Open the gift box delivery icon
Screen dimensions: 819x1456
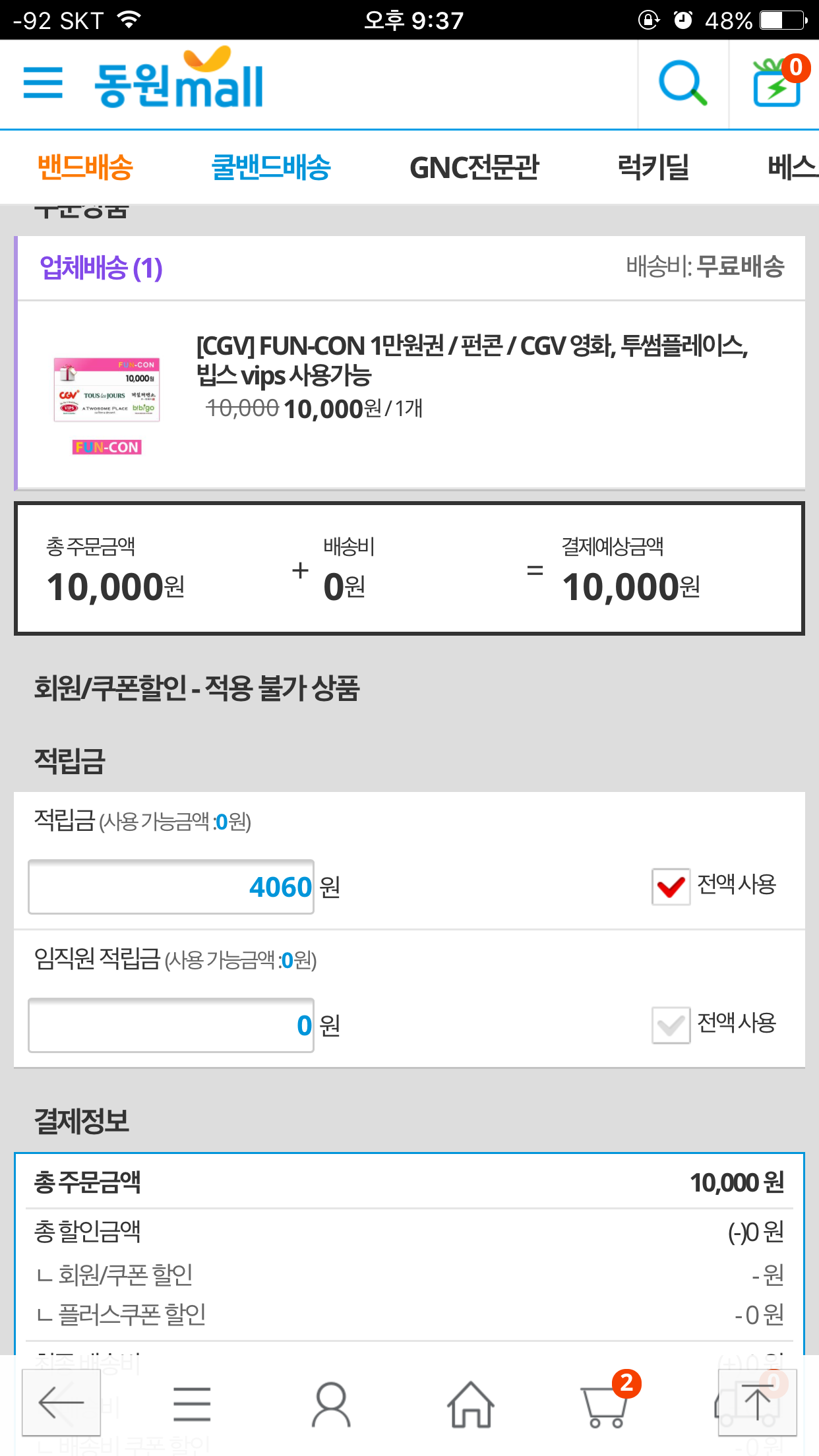(777, 84)
